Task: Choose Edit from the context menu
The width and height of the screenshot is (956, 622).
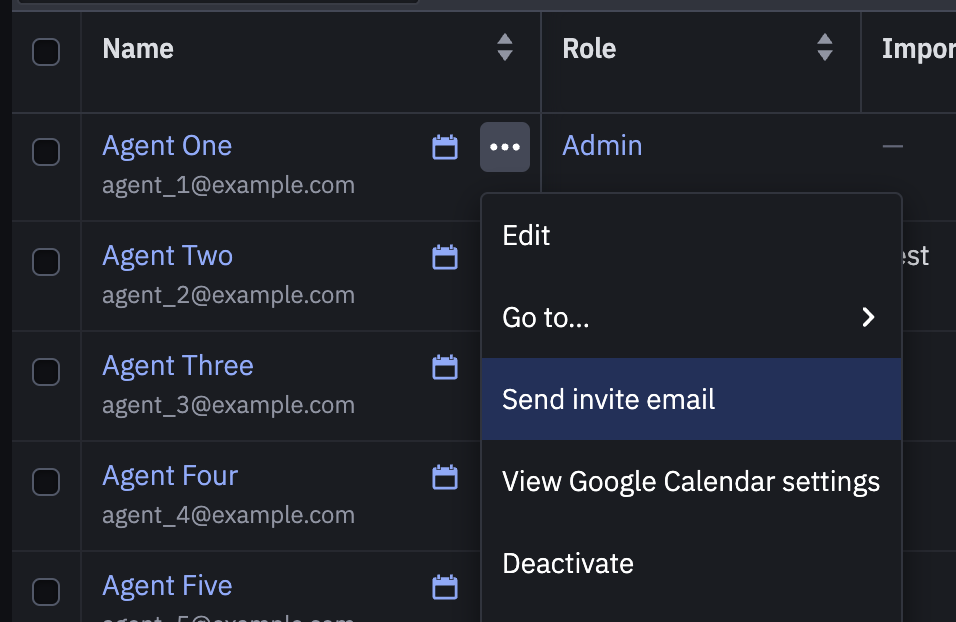Action: tap(691, 235)
